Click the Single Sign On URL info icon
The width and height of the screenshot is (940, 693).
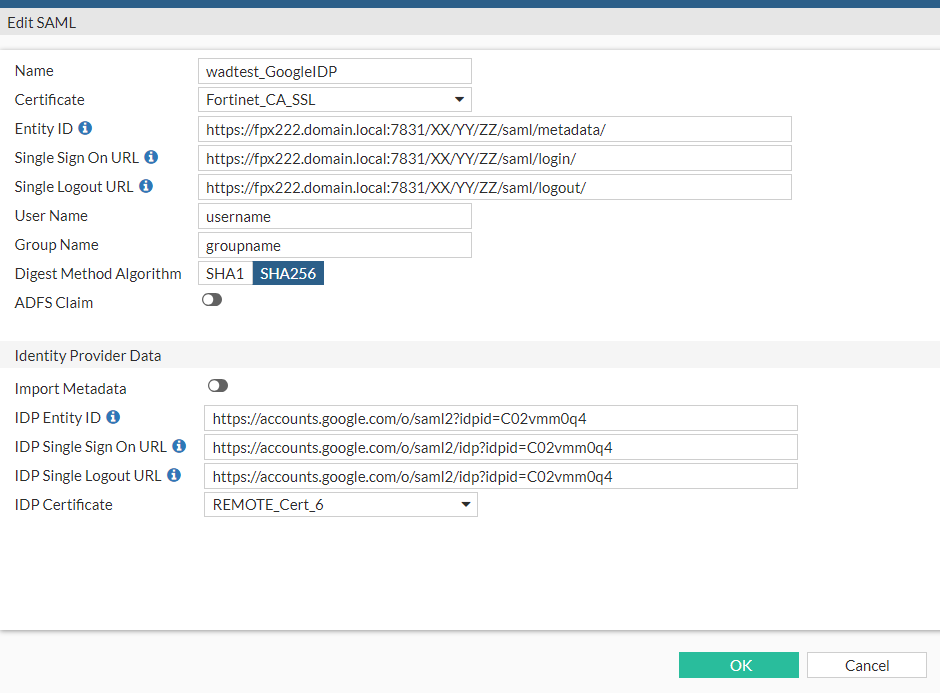151,157
